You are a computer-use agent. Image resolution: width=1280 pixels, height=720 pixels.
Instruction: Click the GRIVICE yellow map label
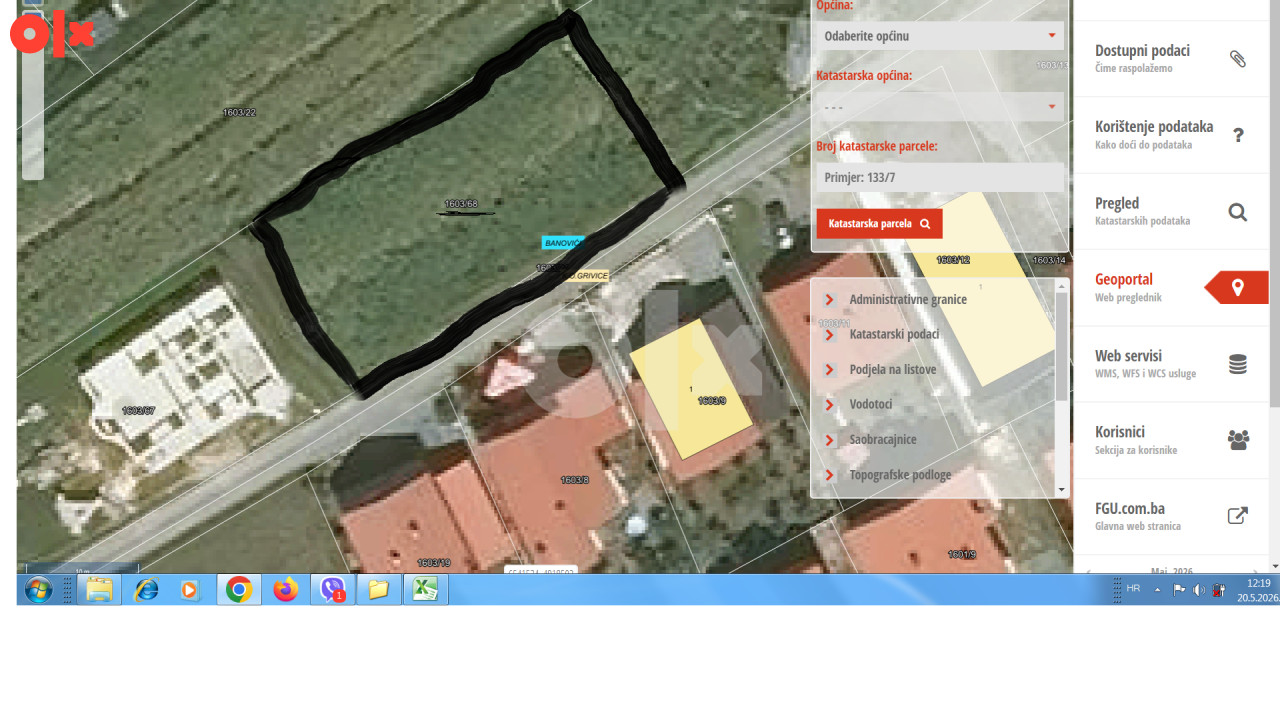[587, 275]
